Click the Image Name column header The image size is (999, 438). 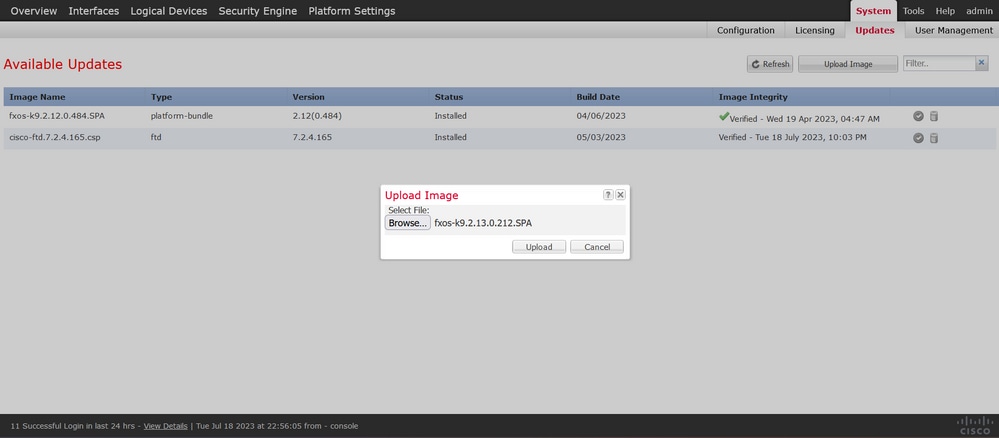point(37,97)
